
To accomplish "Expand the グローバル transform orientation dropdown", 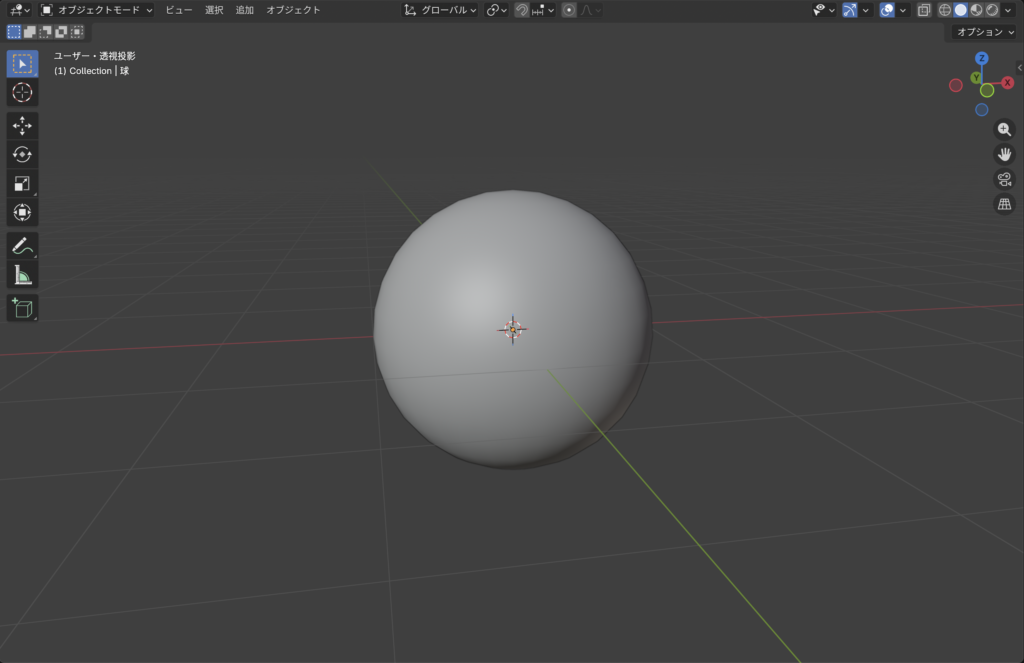I will 440,10.
